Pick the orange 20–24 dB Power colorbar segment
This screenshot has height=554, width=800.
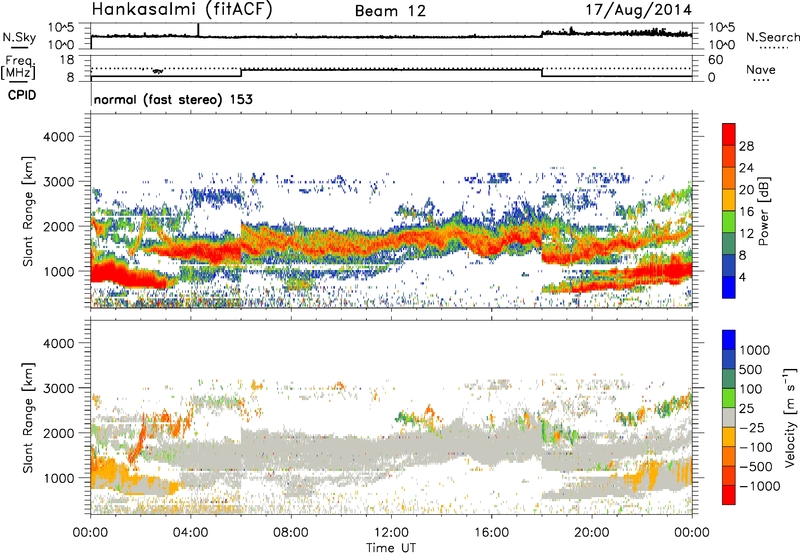tap(729, 178)
